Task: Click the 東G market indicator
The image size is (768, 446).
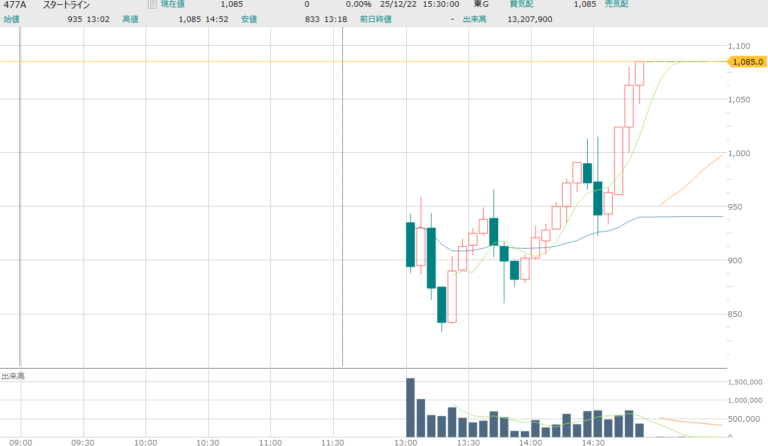Action: click(x=480, y=5)
